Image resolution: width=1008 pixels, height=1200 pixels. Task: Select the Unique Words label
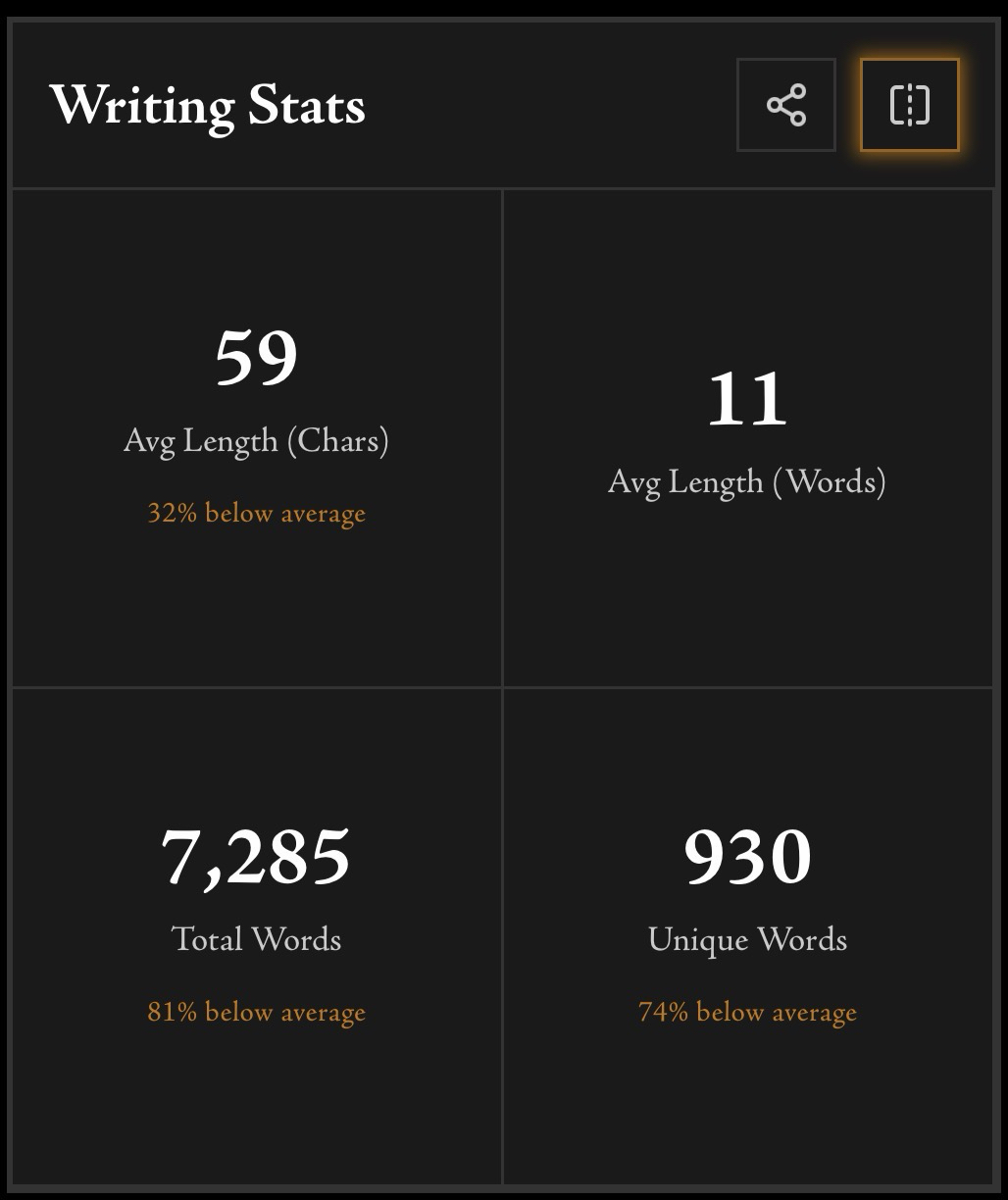(x=747, y=939)
